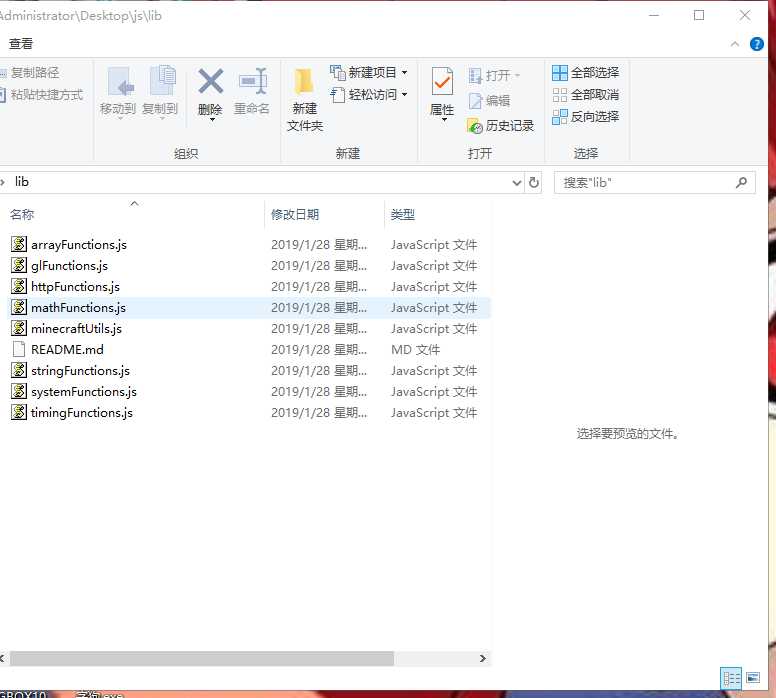This screenshot has height=698, width=776.
Task: Open the address bar history dropdown chevron
Action: pyautogui.click(x=517, y=183)
